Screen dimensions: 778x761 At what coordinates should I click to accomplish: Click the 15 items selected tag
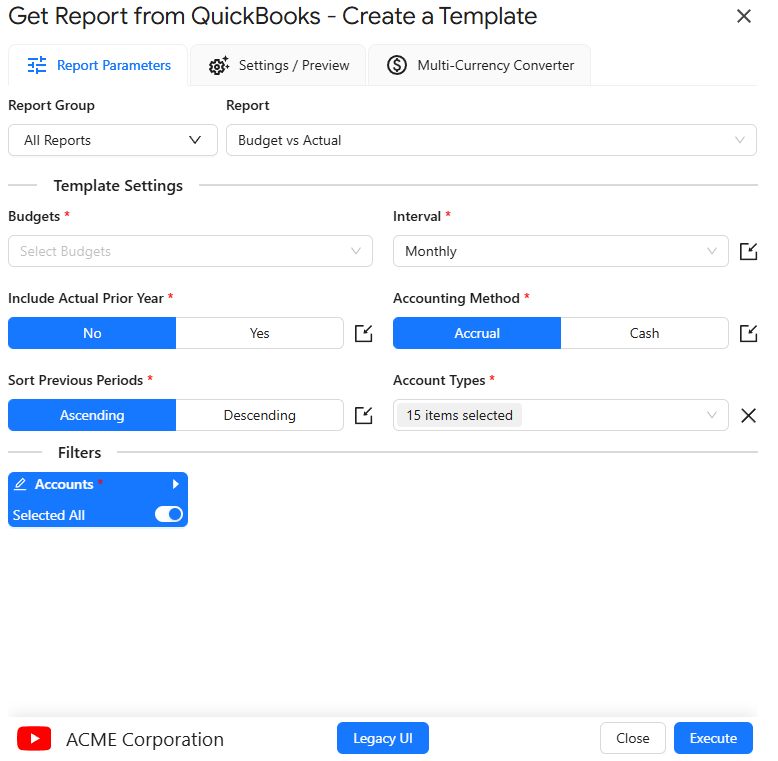[x=459, y=415]
